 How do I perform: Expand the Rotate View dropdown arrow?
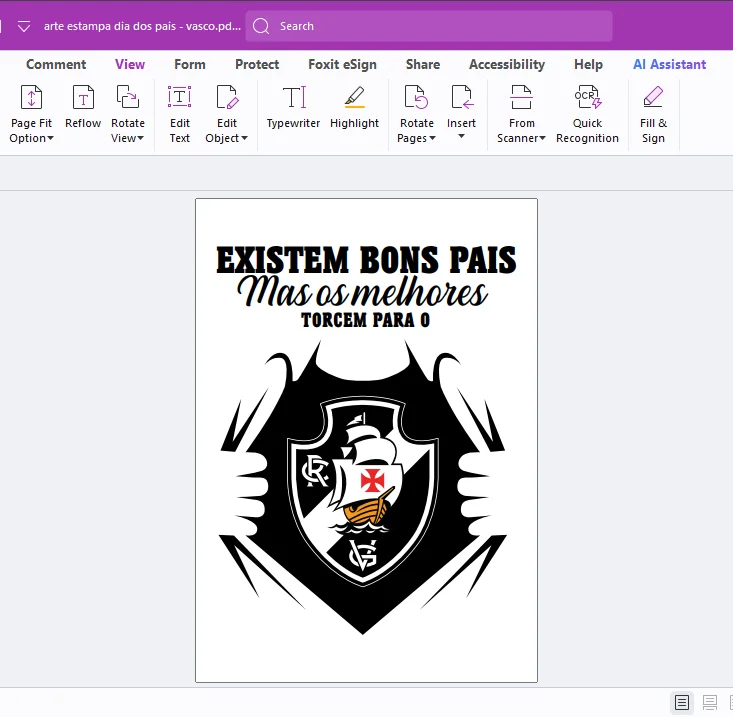(x=140, y=138)
